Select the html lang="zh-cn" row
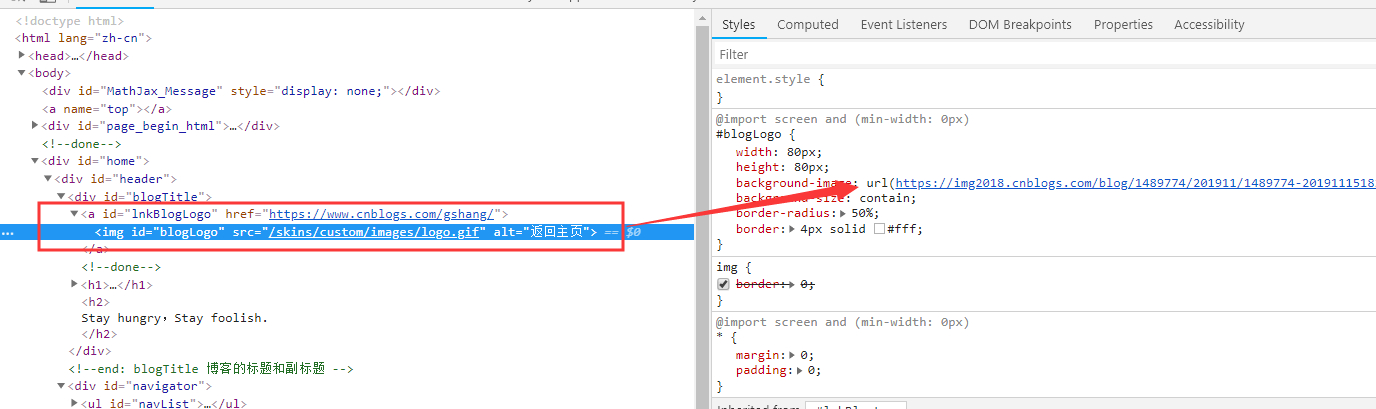Image resolution: width=1376 pixels, height=409 pixels. click(84, 38)
